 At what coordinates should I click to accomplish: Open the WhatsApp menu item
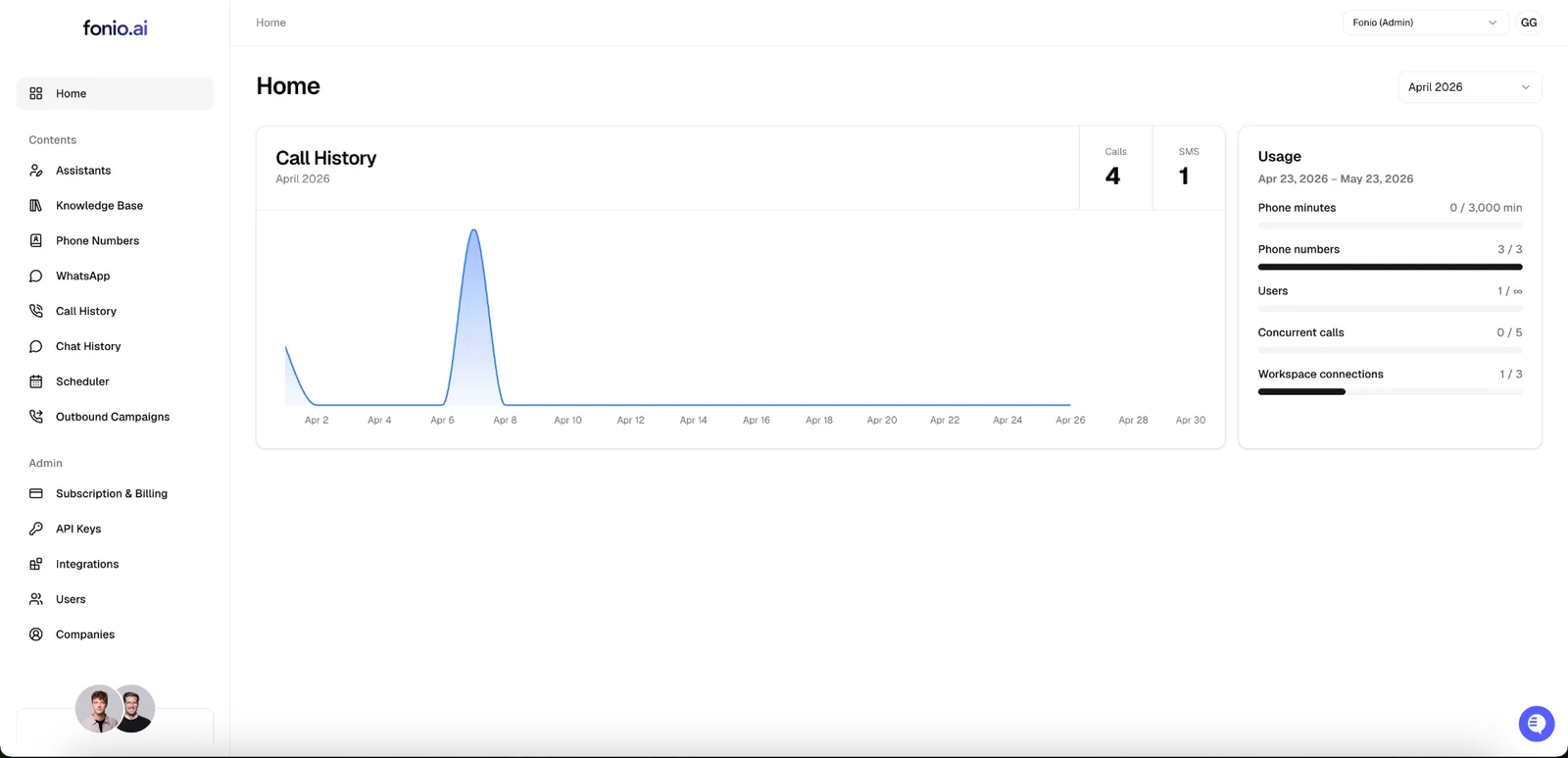(115, 277)
